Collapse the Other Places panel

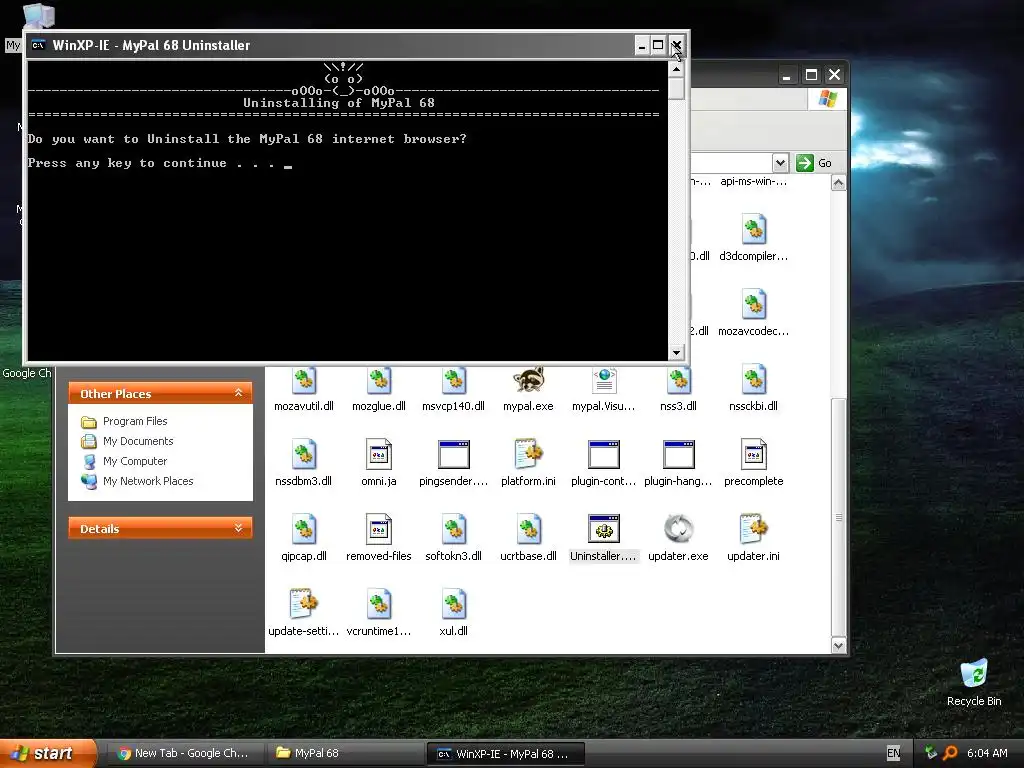click(238, 393)
